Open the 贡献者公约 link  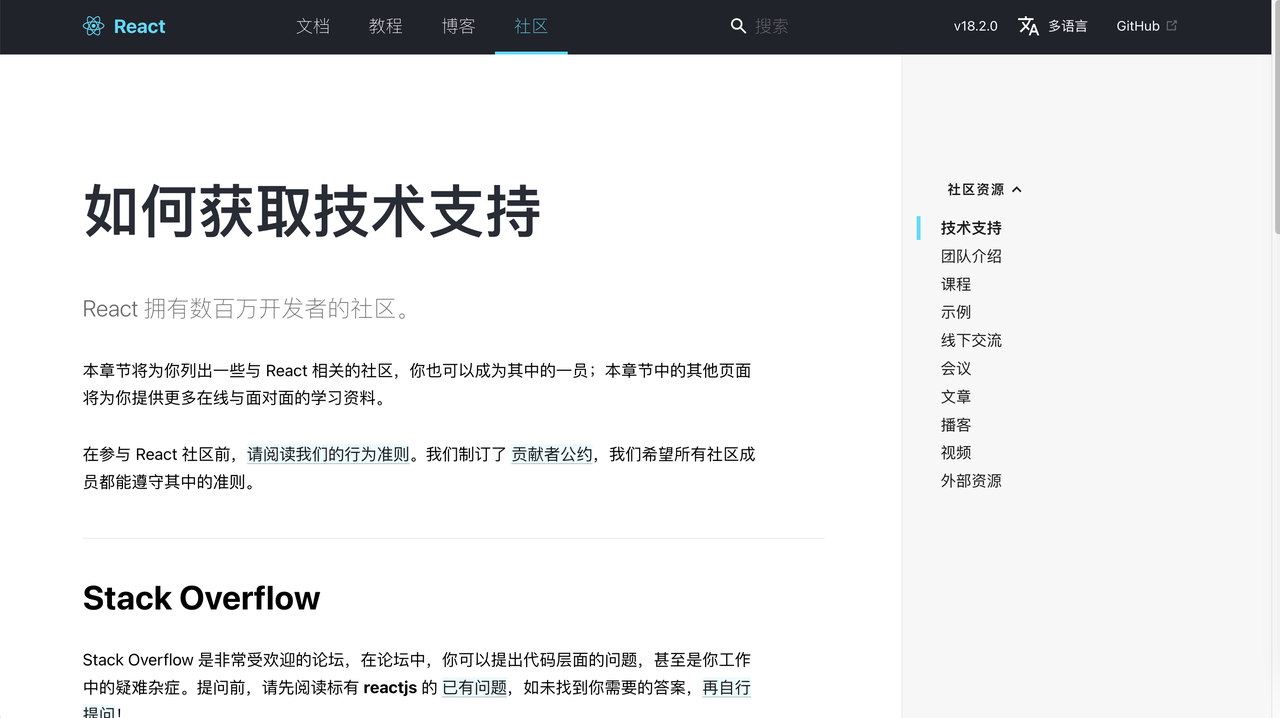point(552,454)
